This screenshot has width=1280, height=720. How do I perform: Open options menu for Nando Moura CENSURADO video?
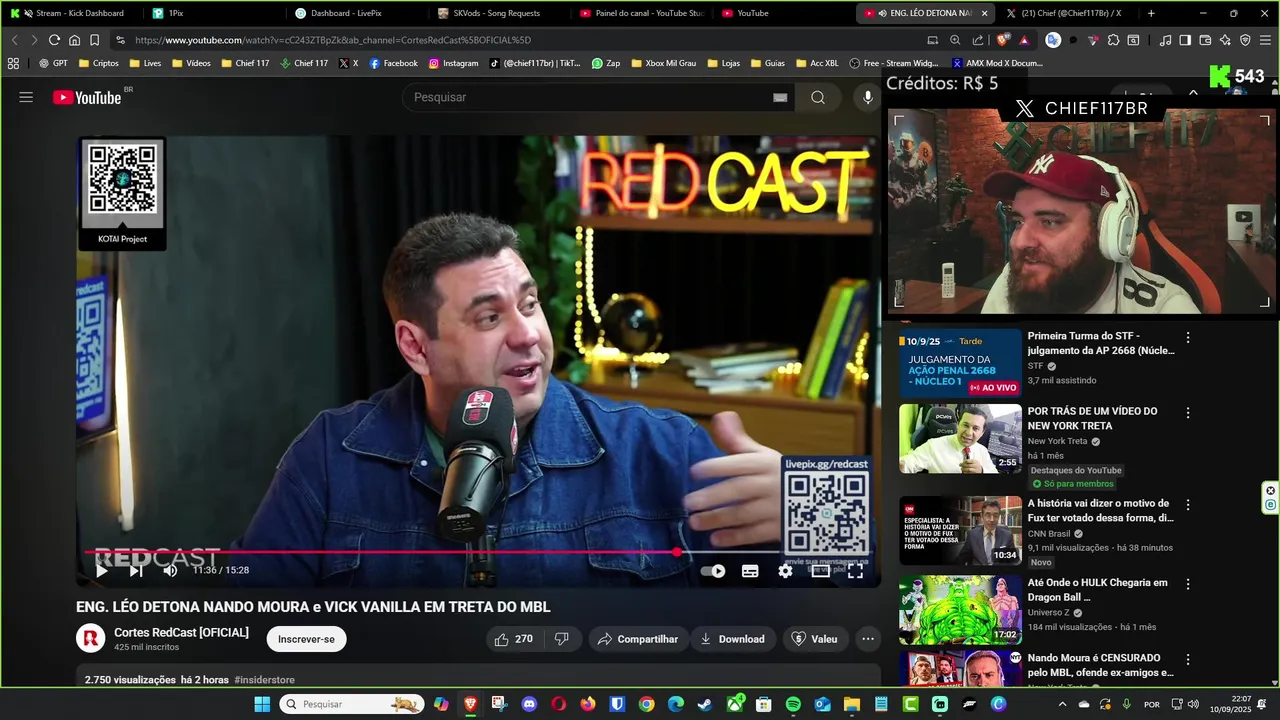(x=1188, y=660)
